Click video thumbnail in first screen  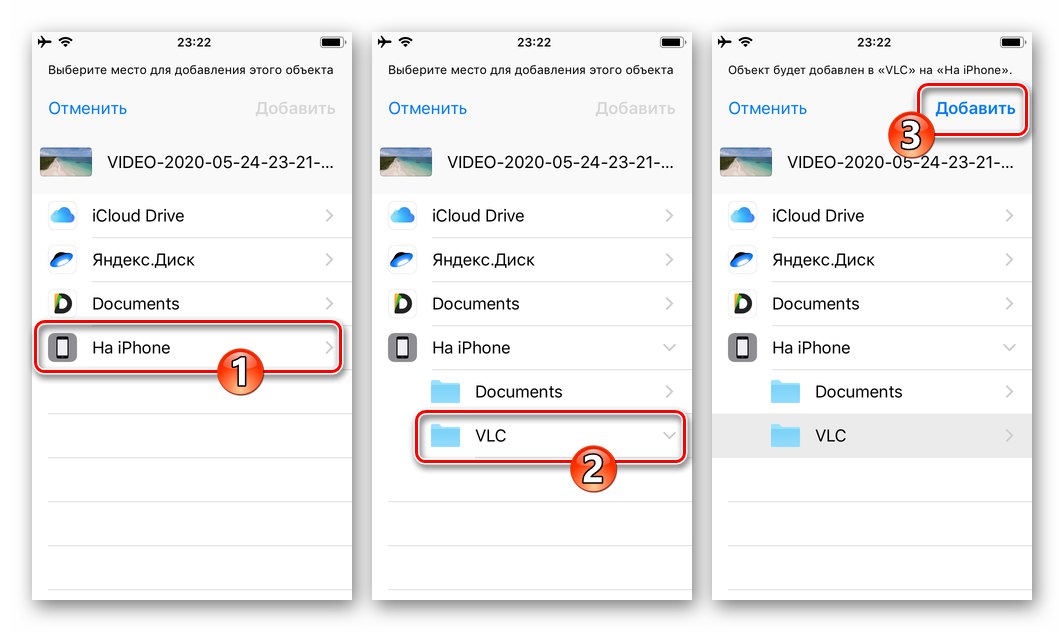point(66,162)
